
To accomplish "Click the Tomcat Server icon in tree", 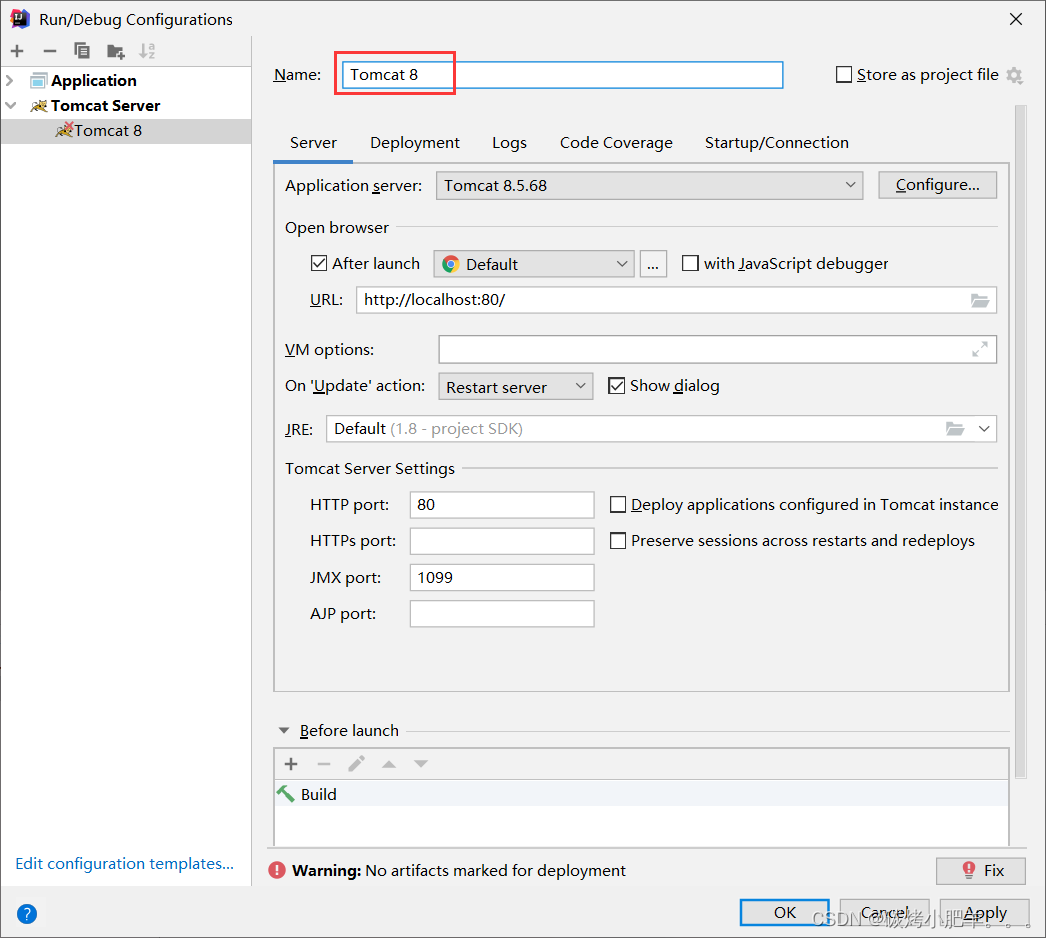I will click(x=39, y=105).
